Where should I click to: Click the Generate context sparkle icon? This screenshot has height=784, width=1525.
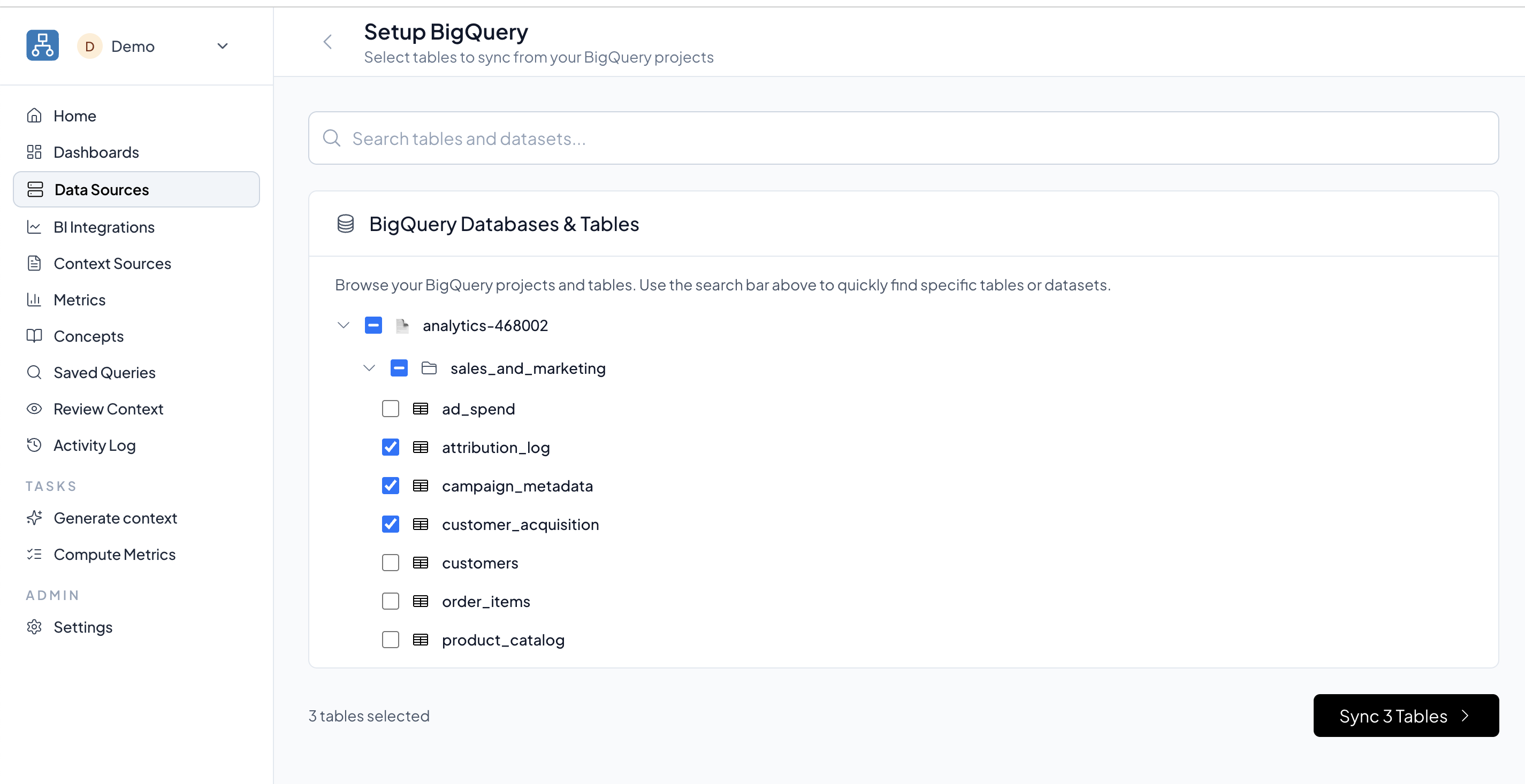(34, 518)
